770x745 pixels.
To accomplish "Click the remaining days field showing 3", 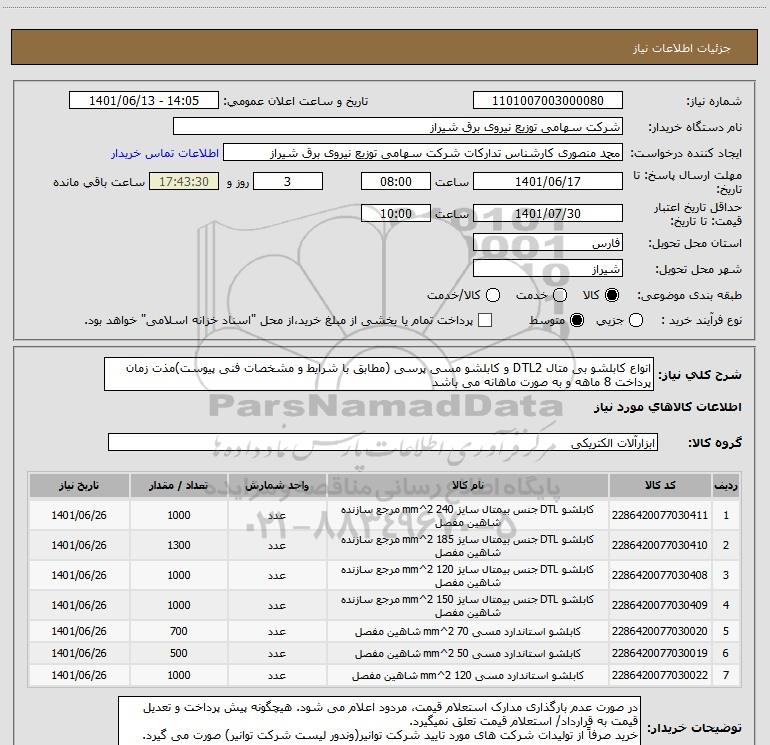I will 288,181.
